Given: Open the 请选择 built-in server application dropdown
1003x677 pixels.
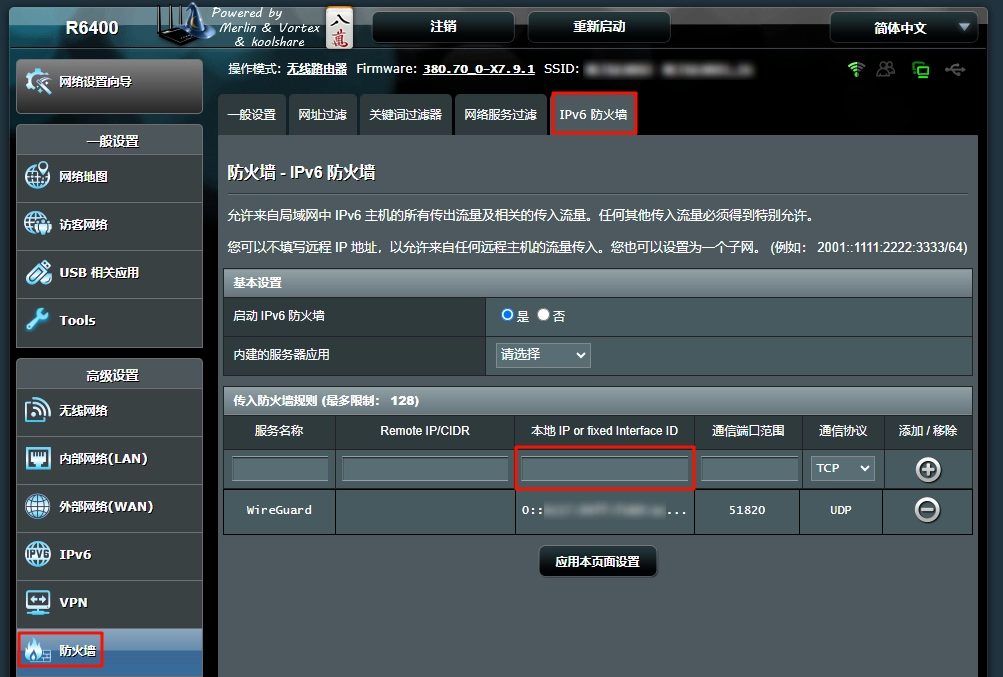Looking at the screenshot, I should (542, 355).
